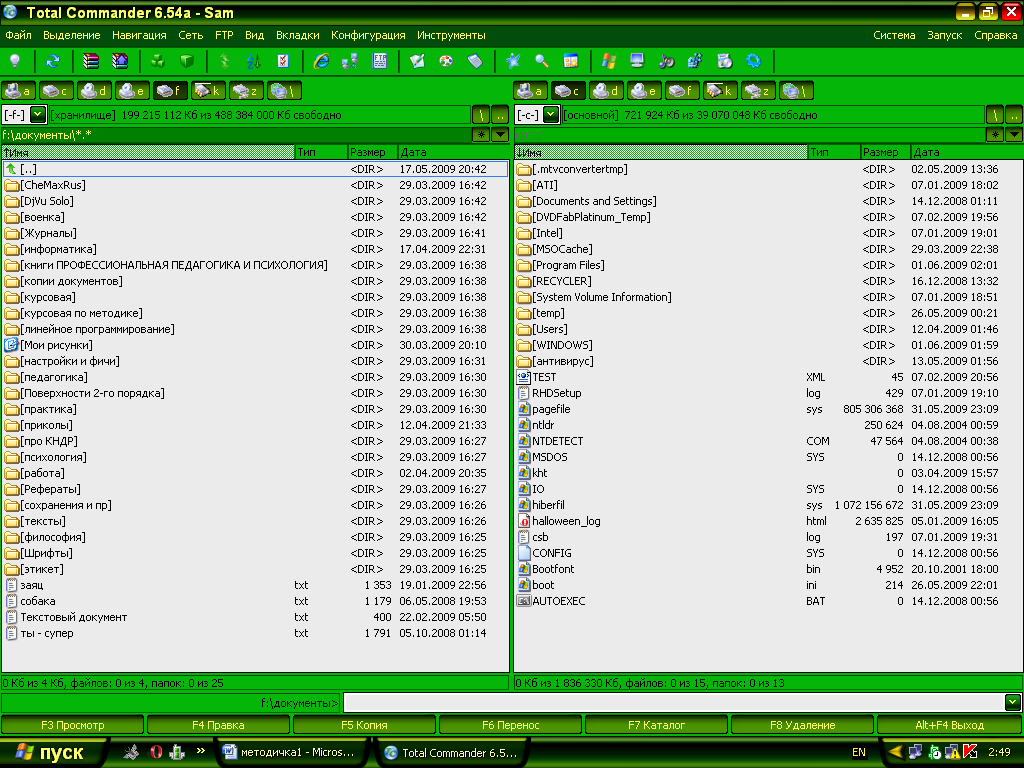Click the window-with-star toolbar icon
The width and height of the screenshot is (1024, 768).
coord(571,61)
